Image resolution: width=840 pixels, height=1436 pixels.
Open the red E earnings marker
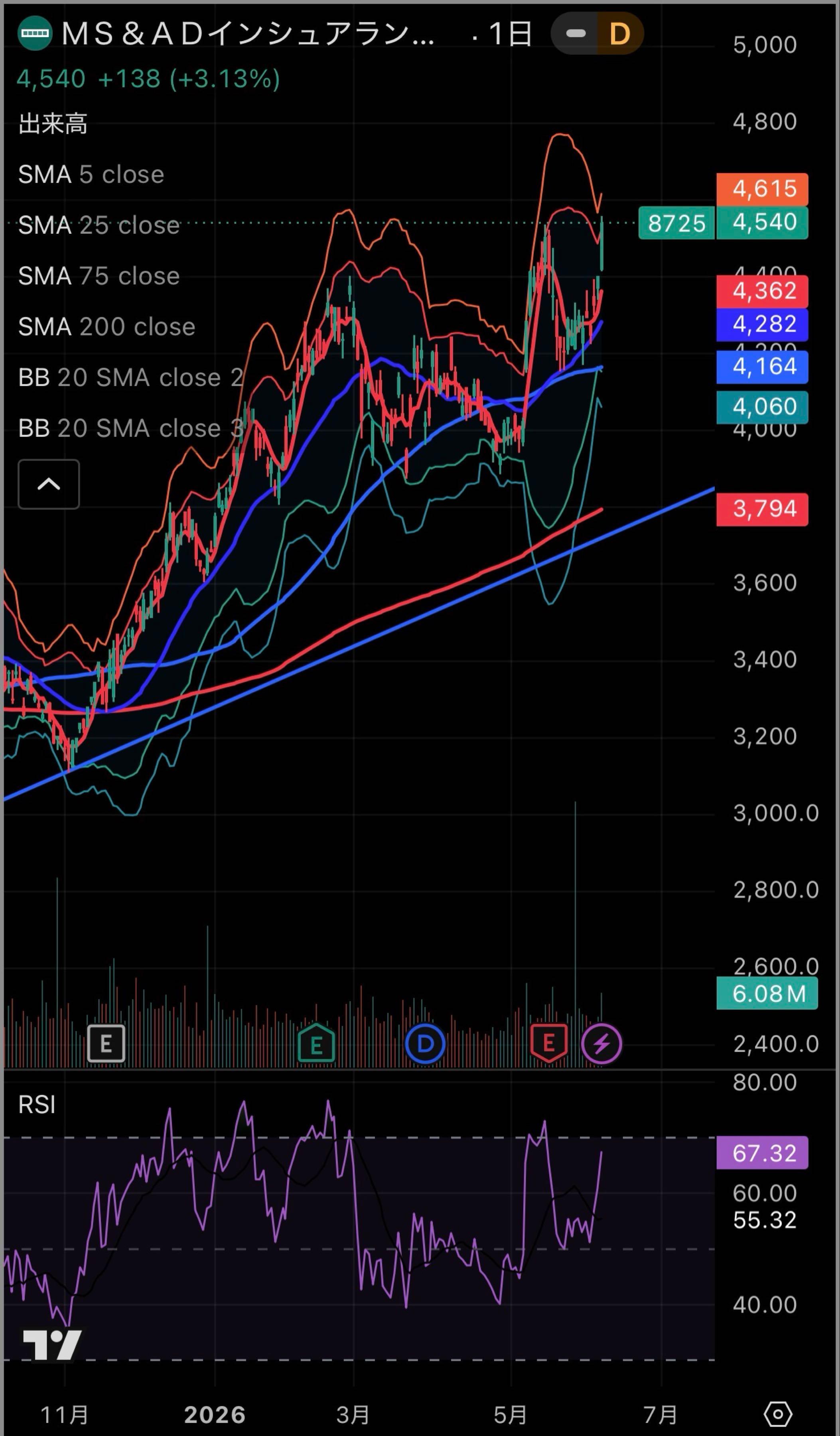click(549, 1044)
